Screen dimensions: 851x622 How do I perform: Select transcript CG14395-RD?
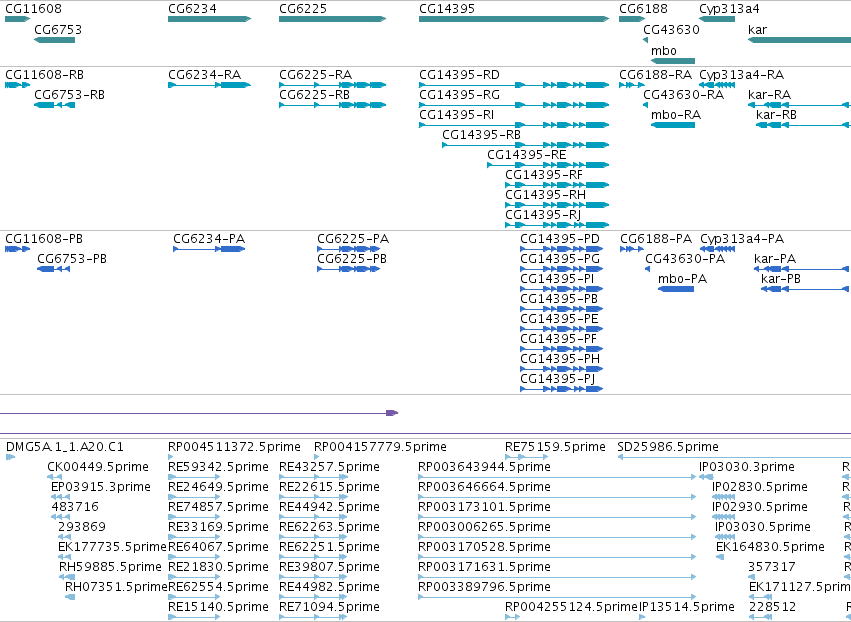coord(459,74)
